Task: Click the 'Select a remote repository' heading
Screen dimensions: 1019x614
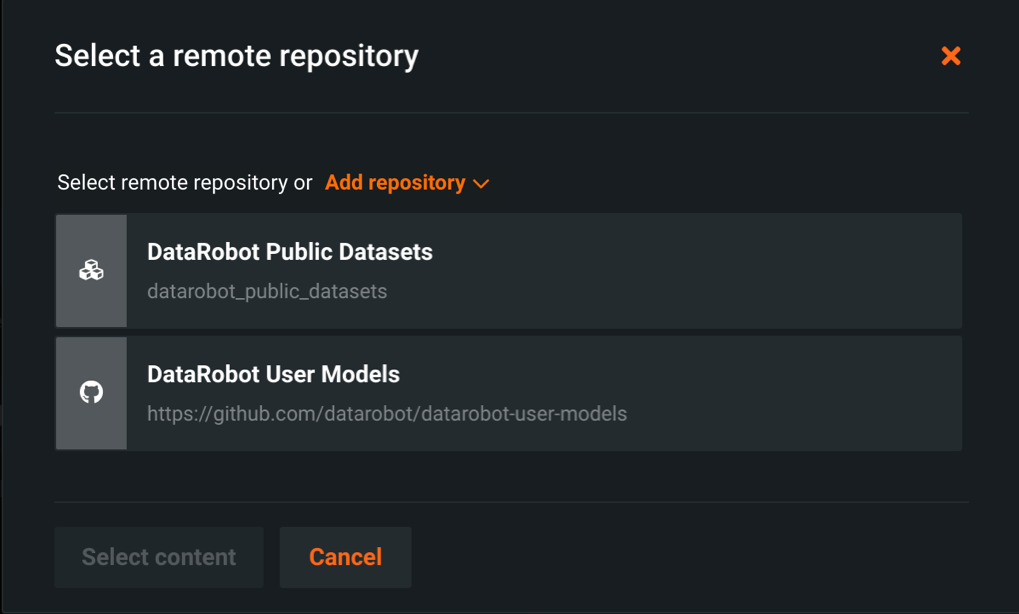Action: click(x=236, y=56)
